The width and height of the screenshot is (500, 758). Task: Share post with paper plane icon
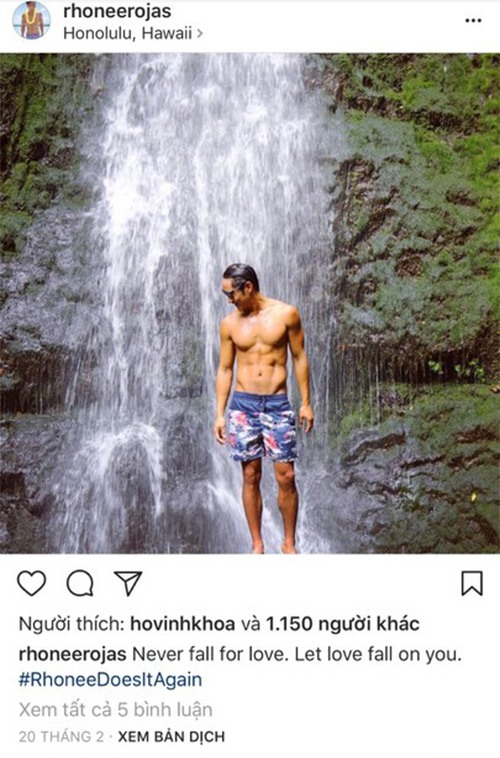128,583
